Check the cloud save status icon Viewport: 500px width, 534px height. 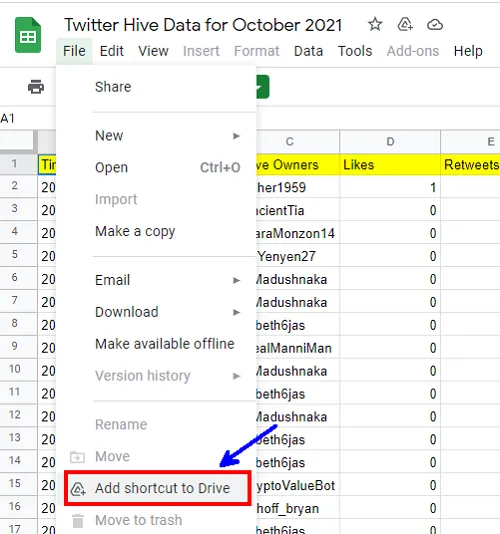pyautogui.click(x=435, y=25)
